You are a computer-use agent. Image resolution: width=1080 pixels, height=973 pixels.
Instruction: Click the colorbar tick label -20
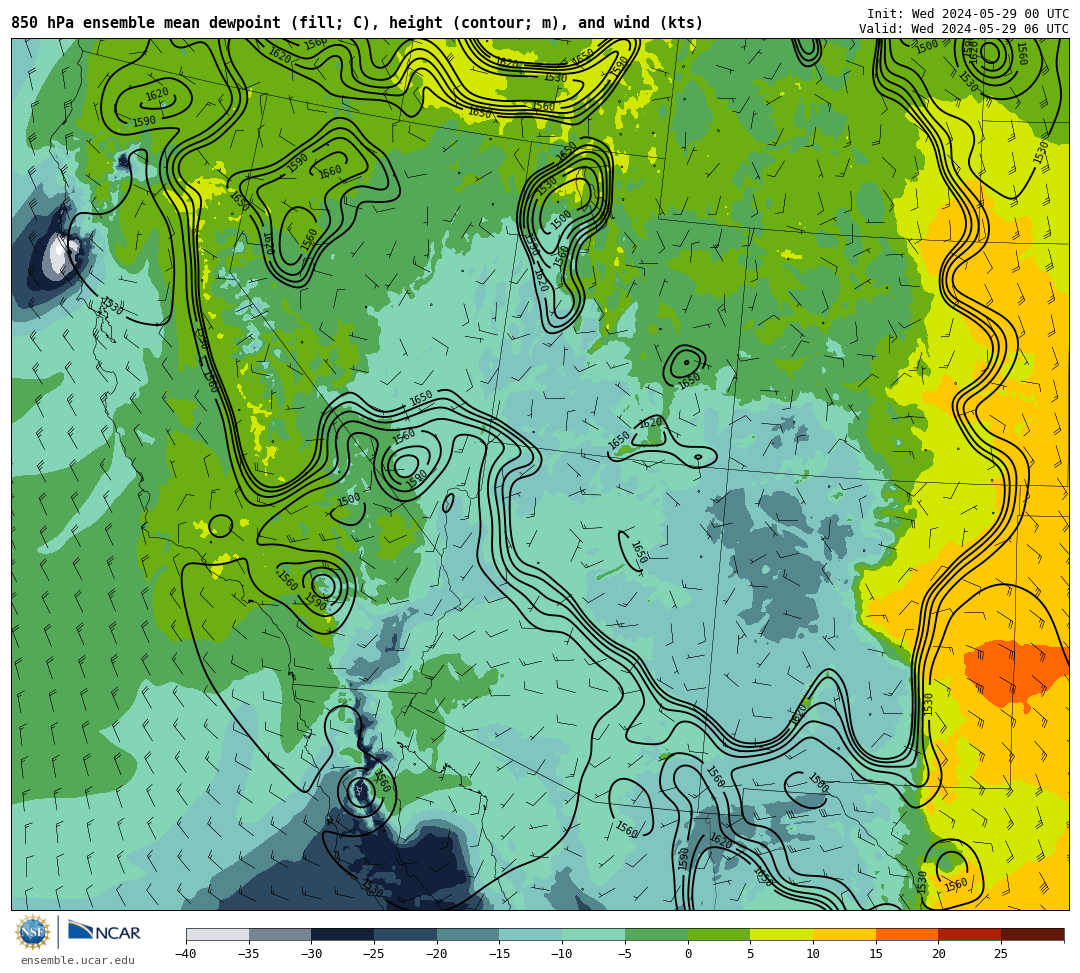pyautogui.click(x=437, y=954)
